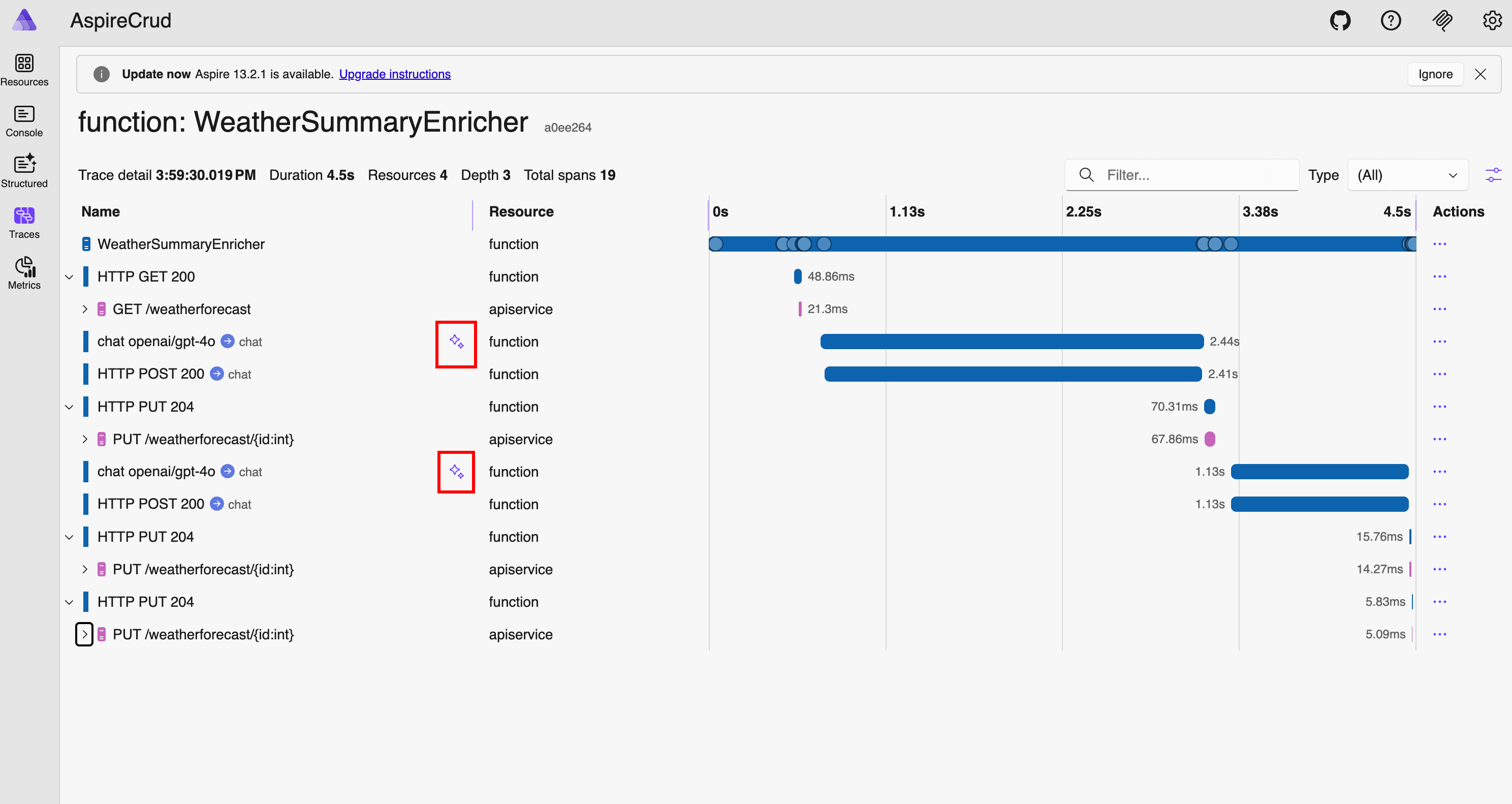Screen dimensions: 1512x804
Task: Switch to Structured logs page
Action: click(x=24, y=171)
